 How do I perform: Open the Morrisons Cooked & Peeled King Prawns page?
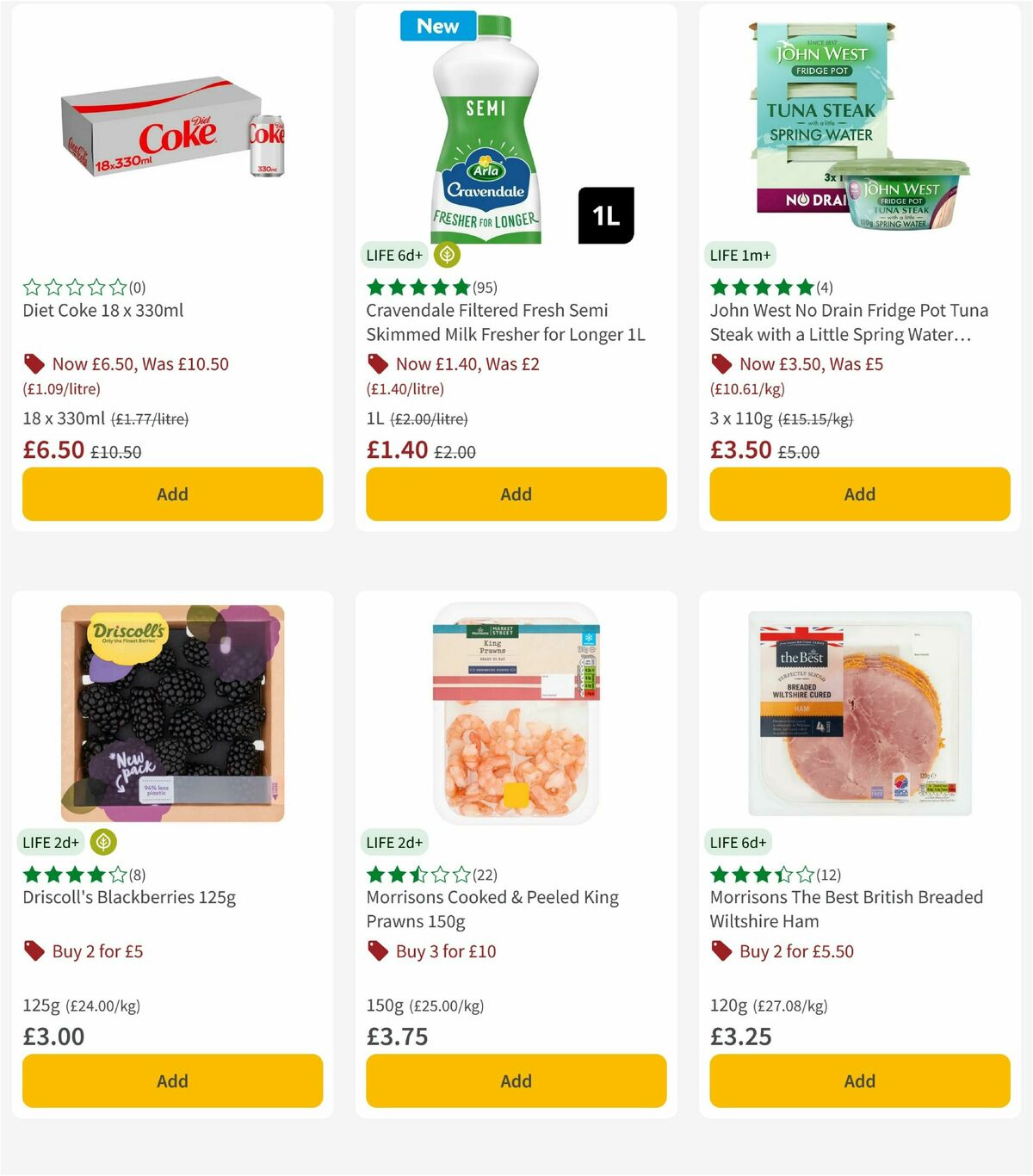coord(492,908)
